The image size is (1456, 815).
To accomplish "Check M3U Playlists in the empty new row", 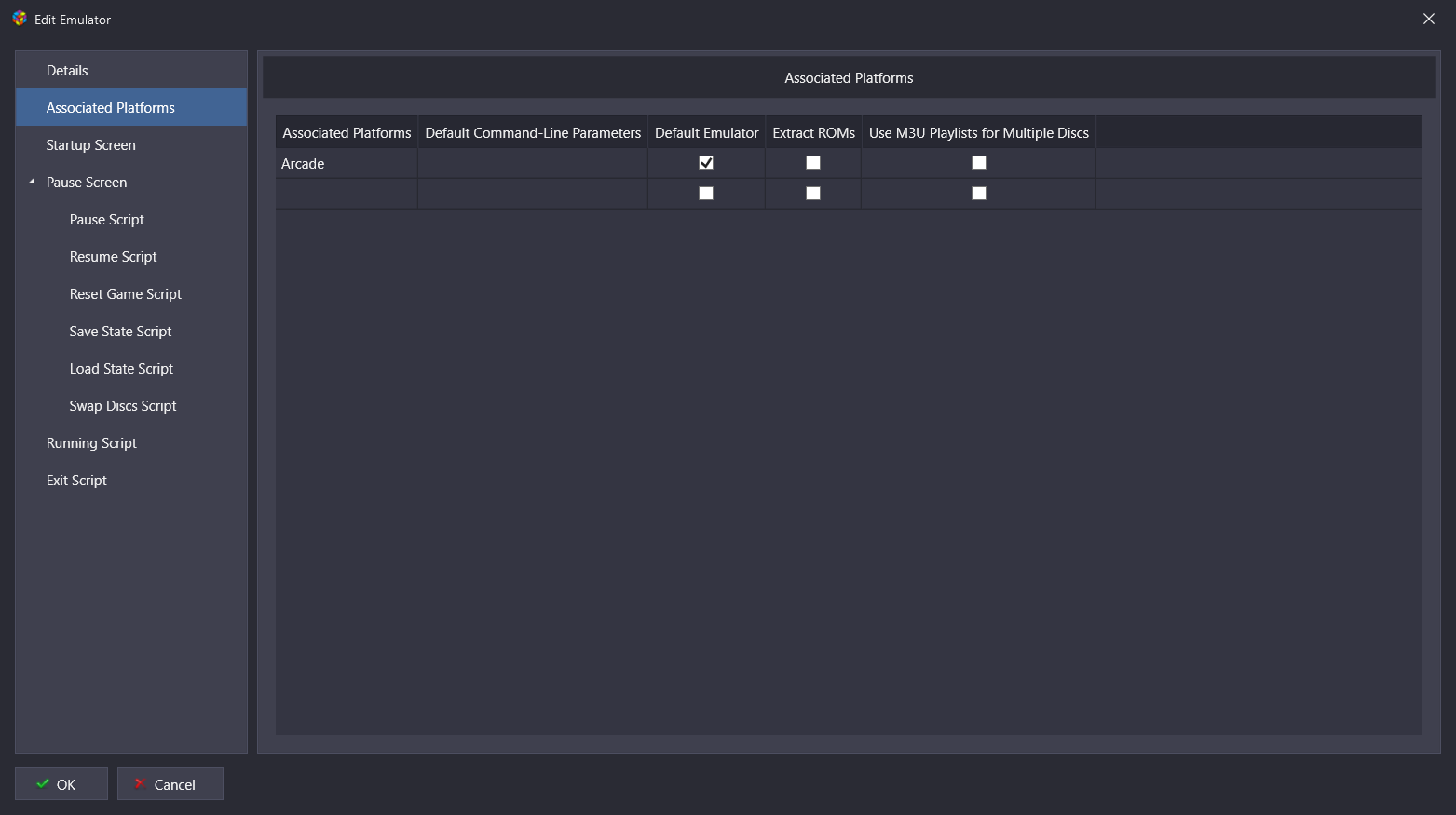I will pyautogui.click(x=979, y=194).
